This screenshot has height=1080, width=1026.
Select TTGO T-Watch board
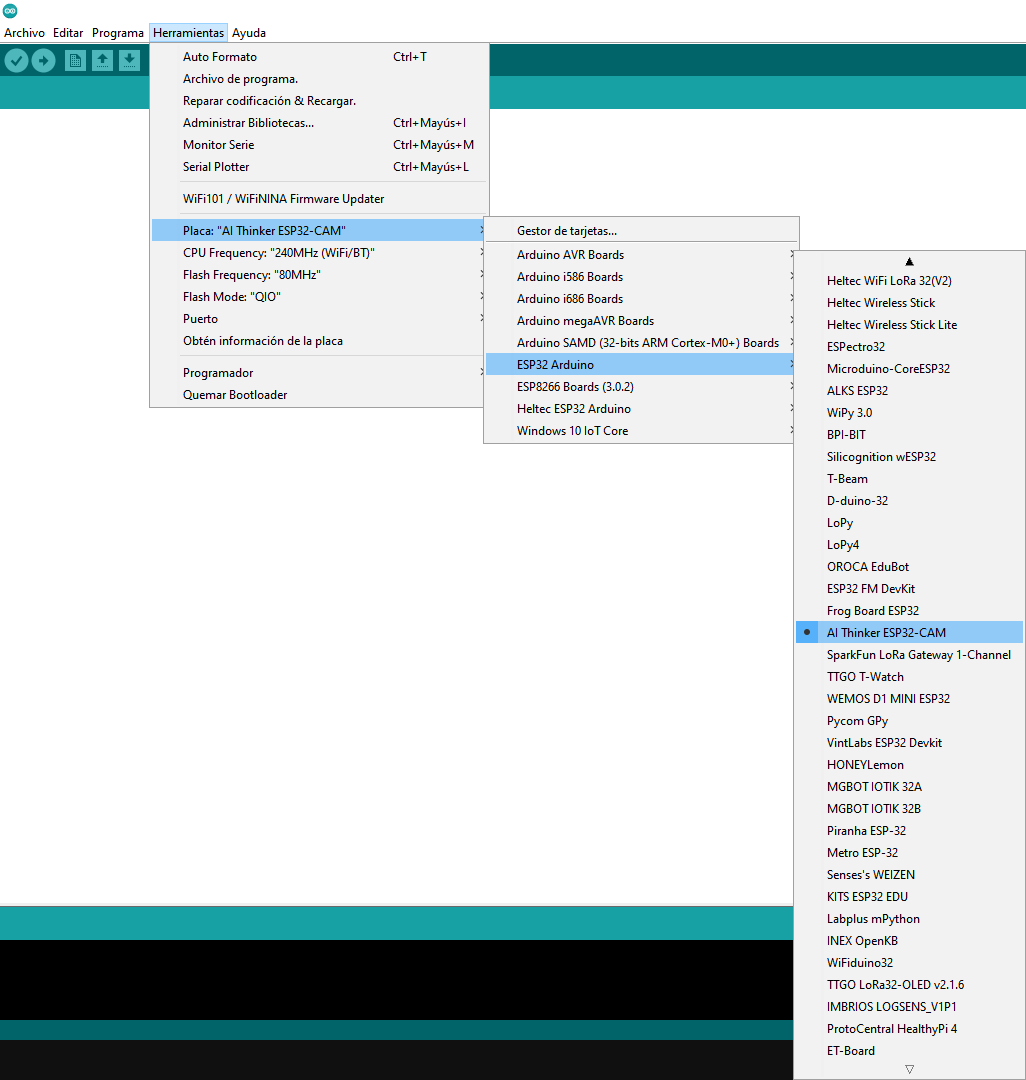[x=909, y=676]
